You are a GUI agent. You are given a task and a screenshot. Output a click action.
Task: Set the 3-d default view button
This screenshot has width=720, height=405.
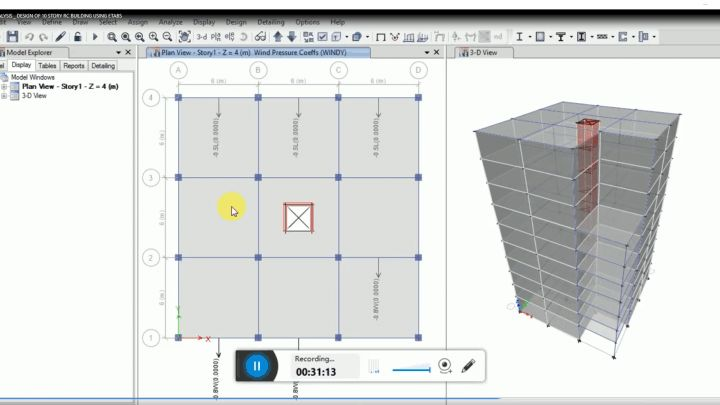coord(202,37)
